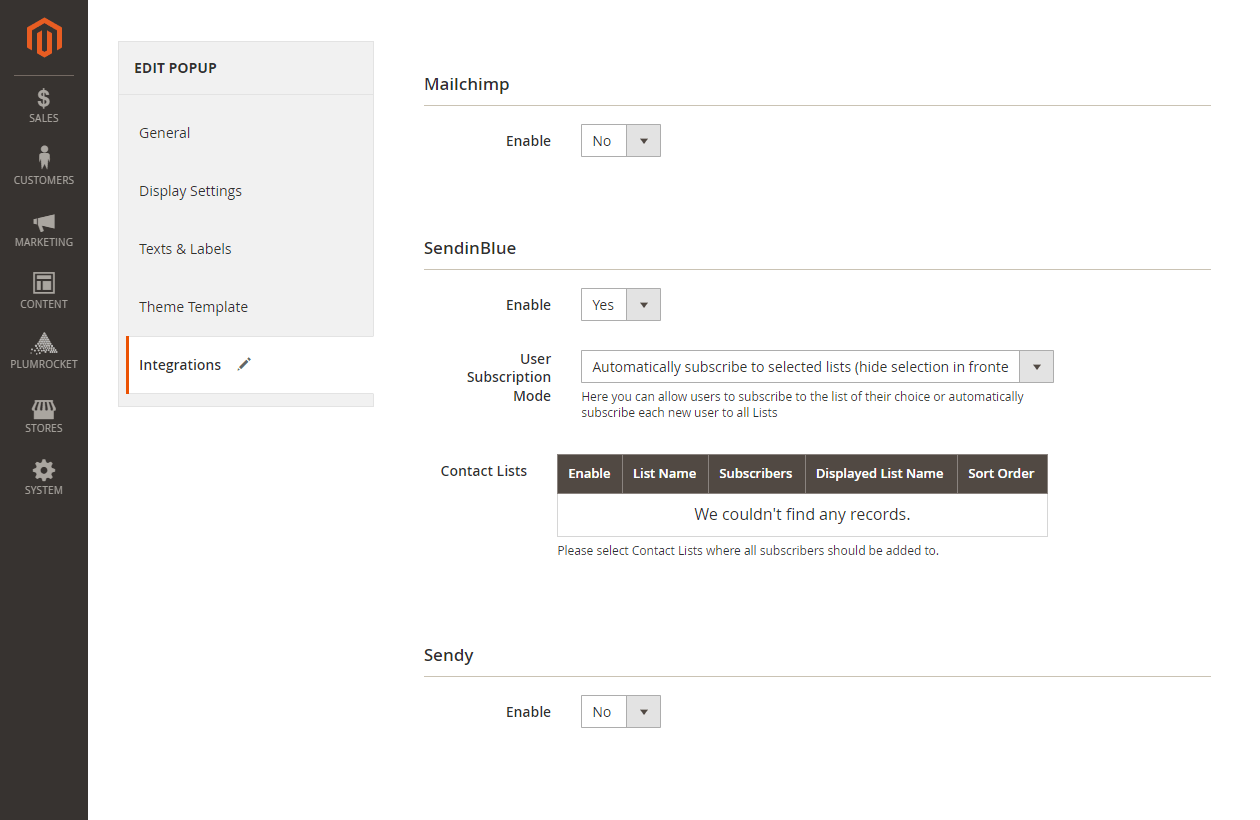Open the System gear icon

point(44,471)
